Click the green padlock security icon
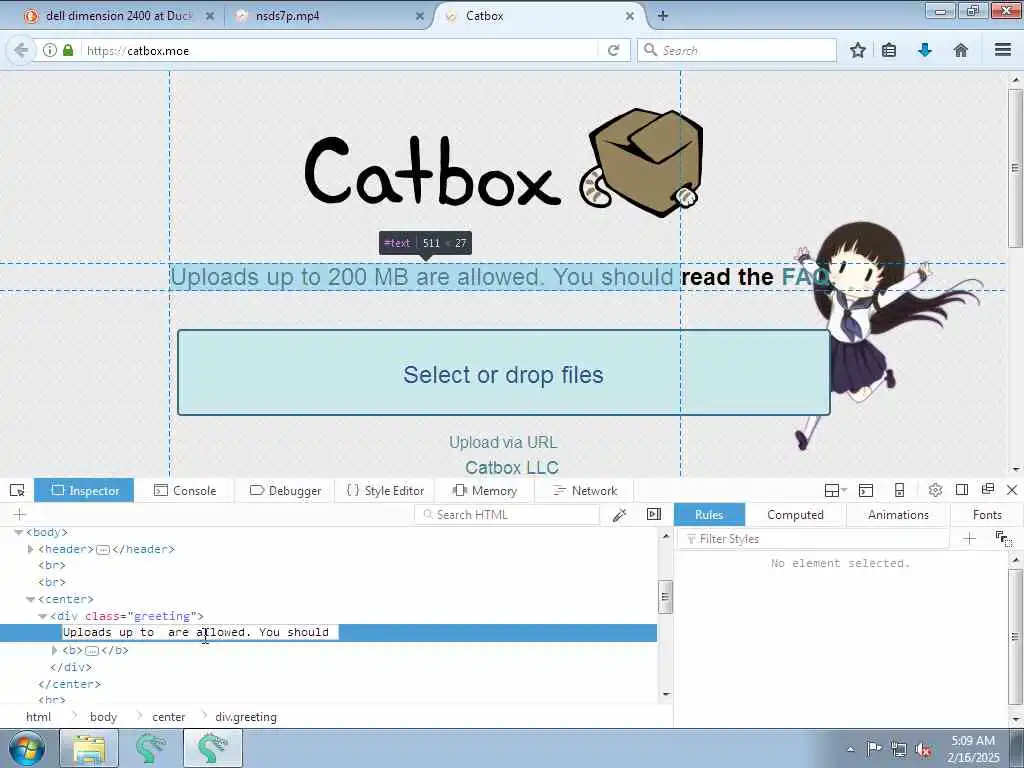The image size is (1024, 768). click(x=68, y=50)
